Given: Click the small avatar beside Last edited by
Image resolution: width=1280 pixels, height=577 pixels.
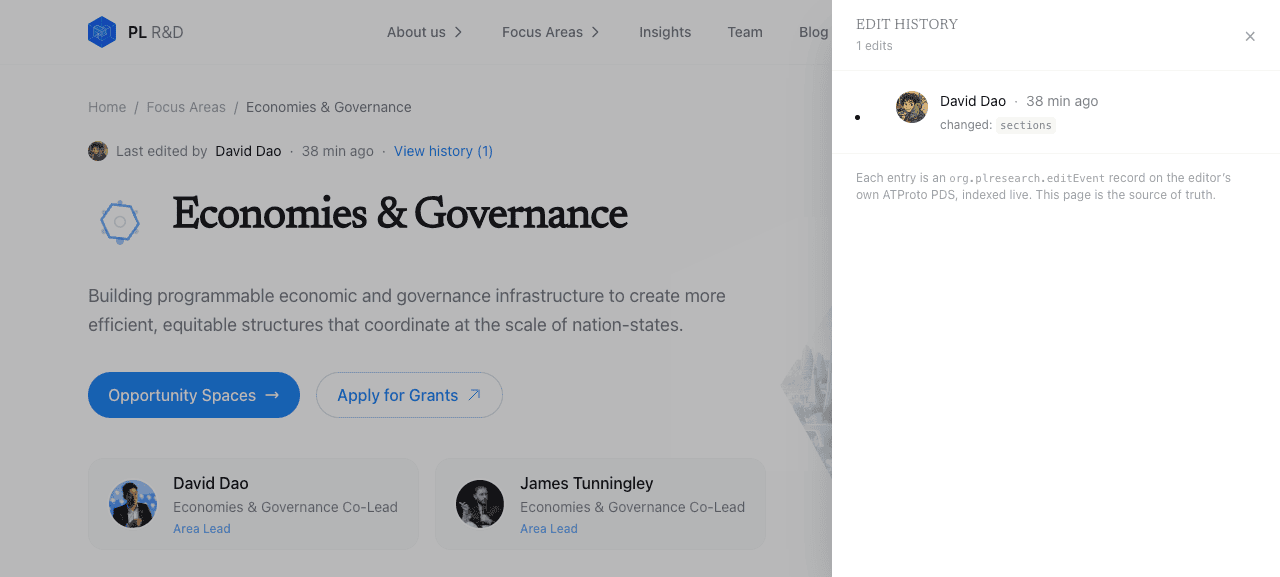Looking at the screenshot, I should [x=98, y=151].
